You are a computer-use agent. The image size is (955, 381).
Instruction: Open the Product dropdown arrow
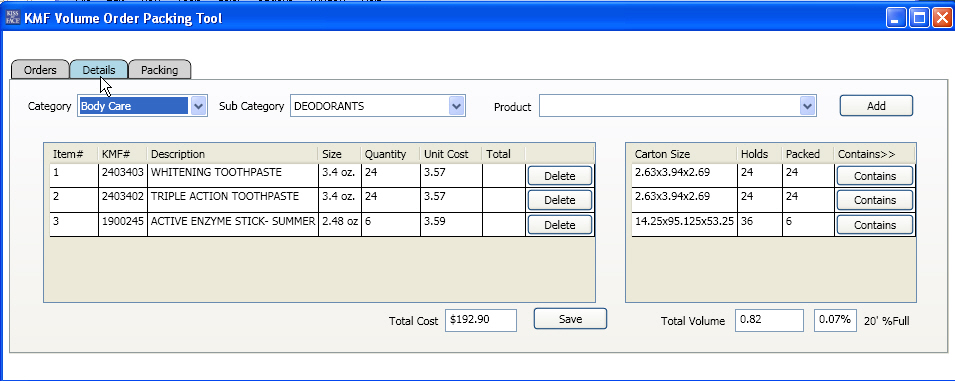point(807,107)
